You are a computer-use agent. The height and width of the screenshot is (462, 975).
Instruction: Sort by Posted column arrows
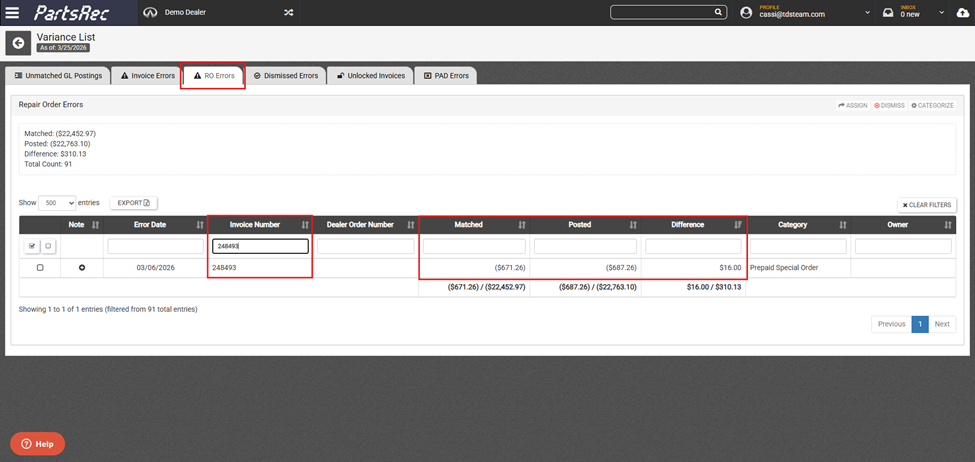coord(633,225)
